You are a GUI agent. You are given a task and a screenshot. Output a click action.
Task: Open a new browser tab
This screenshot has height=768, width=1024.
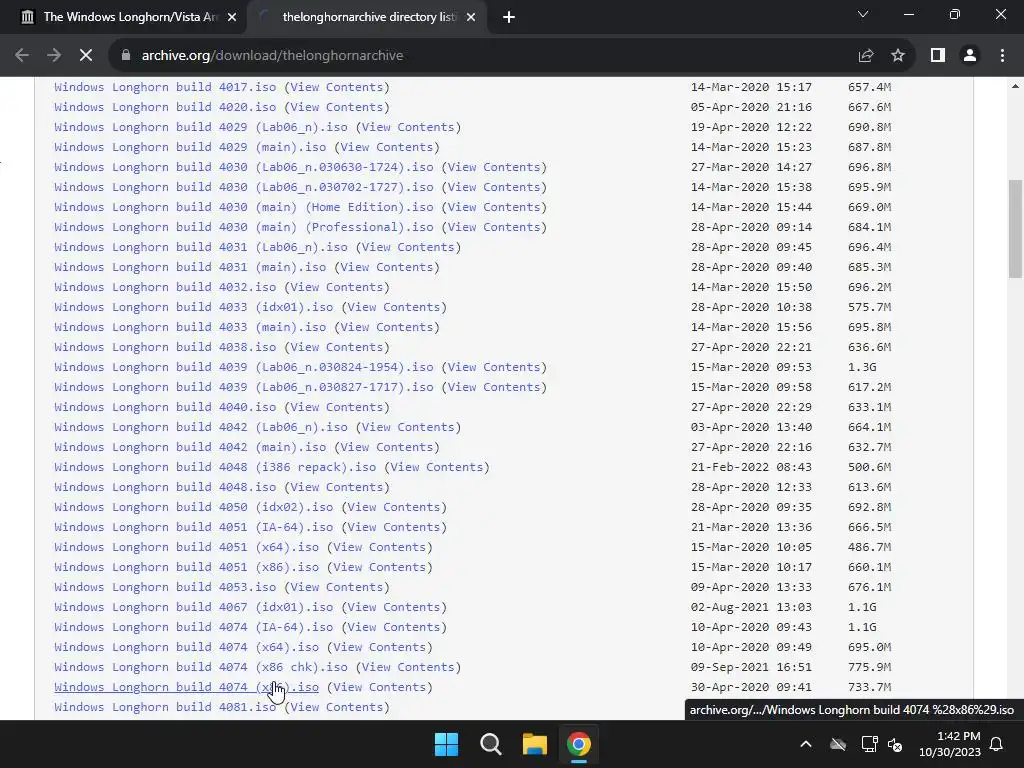click(x=509, y=17)
